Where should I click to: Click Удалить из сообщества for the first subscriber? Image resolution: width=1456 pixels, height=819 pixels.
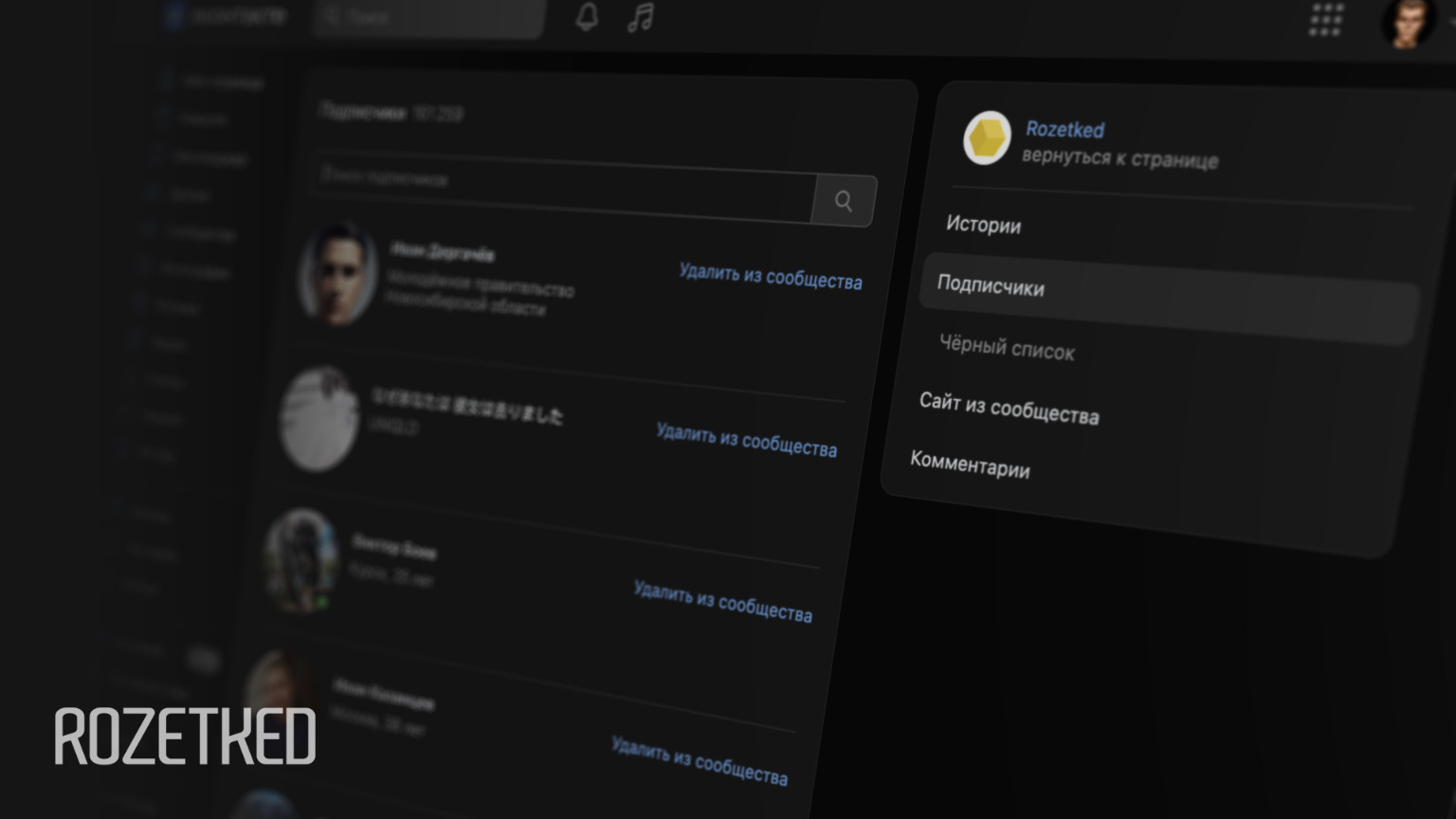pyautogui.click(x=770, y=277)
